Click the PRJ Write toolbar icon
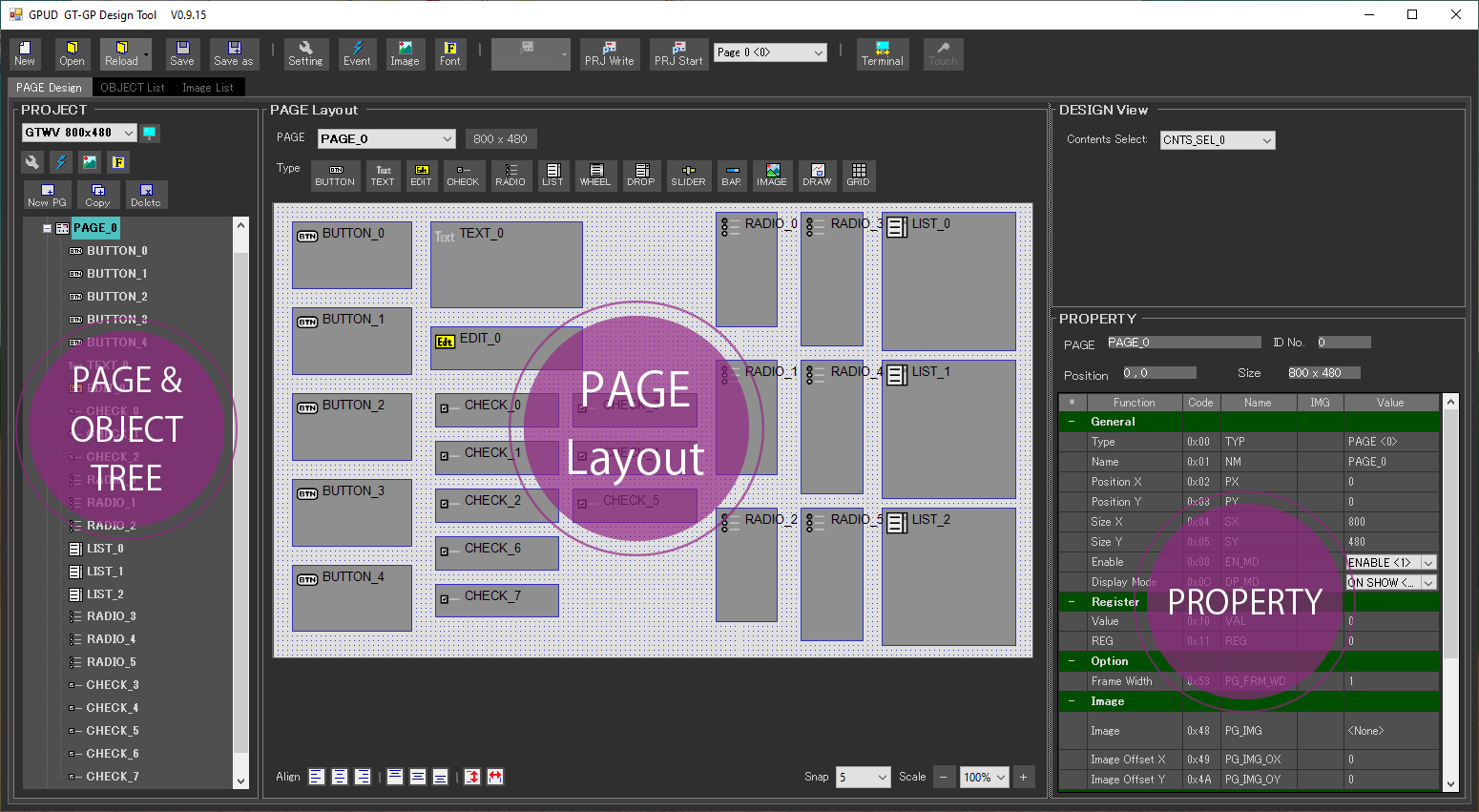 click(609, 53)
